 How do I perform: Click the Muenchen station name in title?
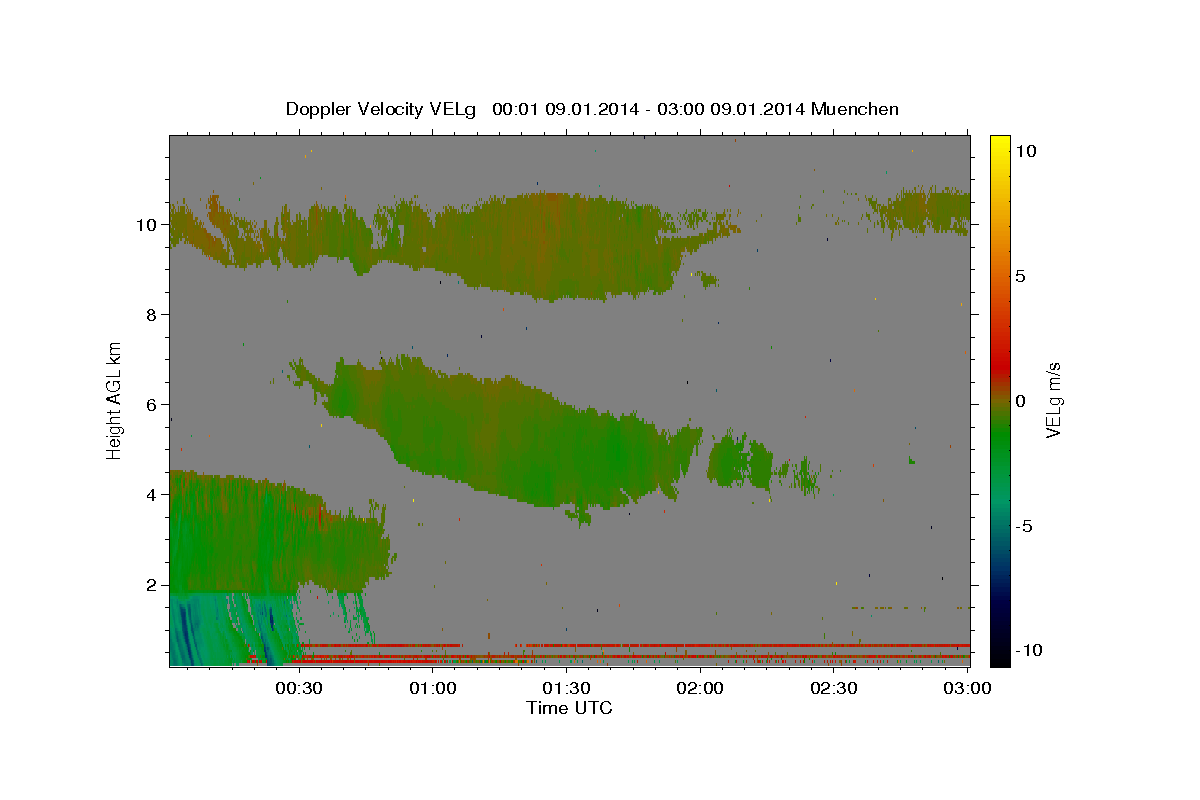[x=855, y=109]
